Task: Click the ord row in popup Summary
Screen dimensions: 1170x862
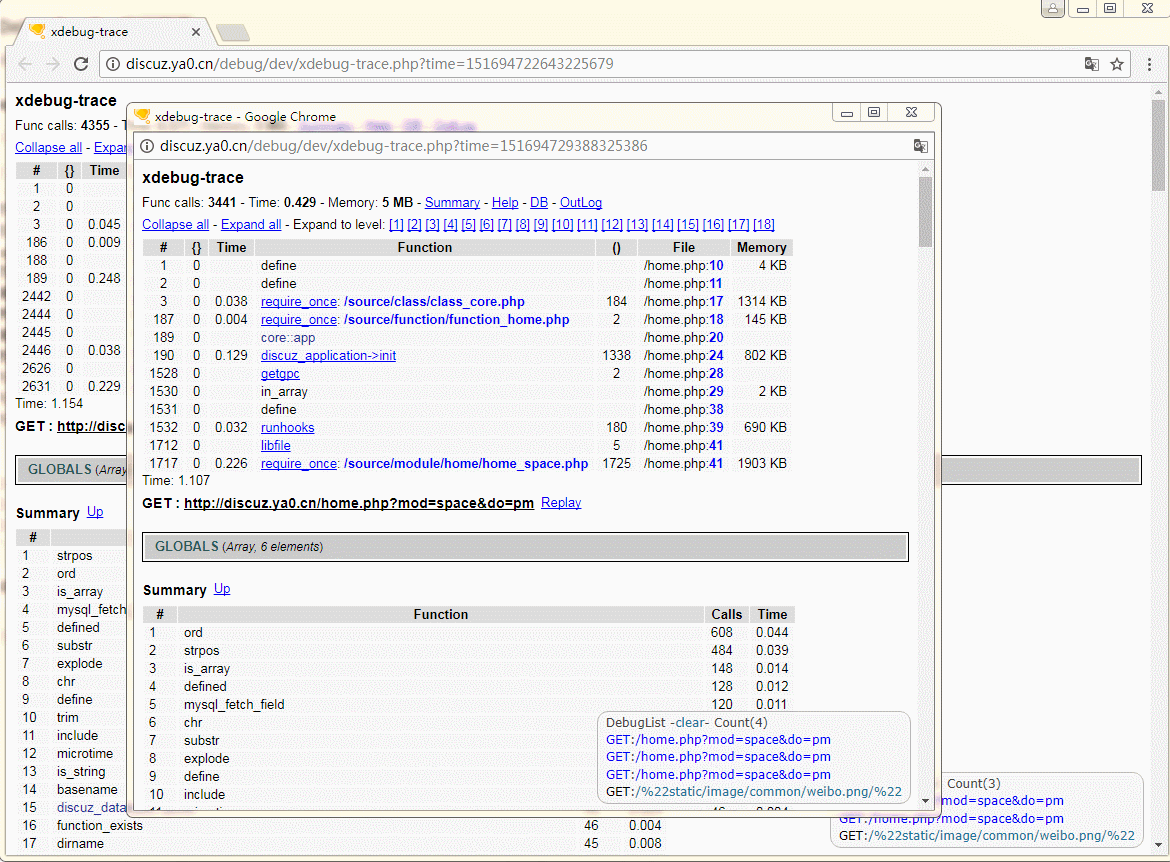Action: (469, 633)
